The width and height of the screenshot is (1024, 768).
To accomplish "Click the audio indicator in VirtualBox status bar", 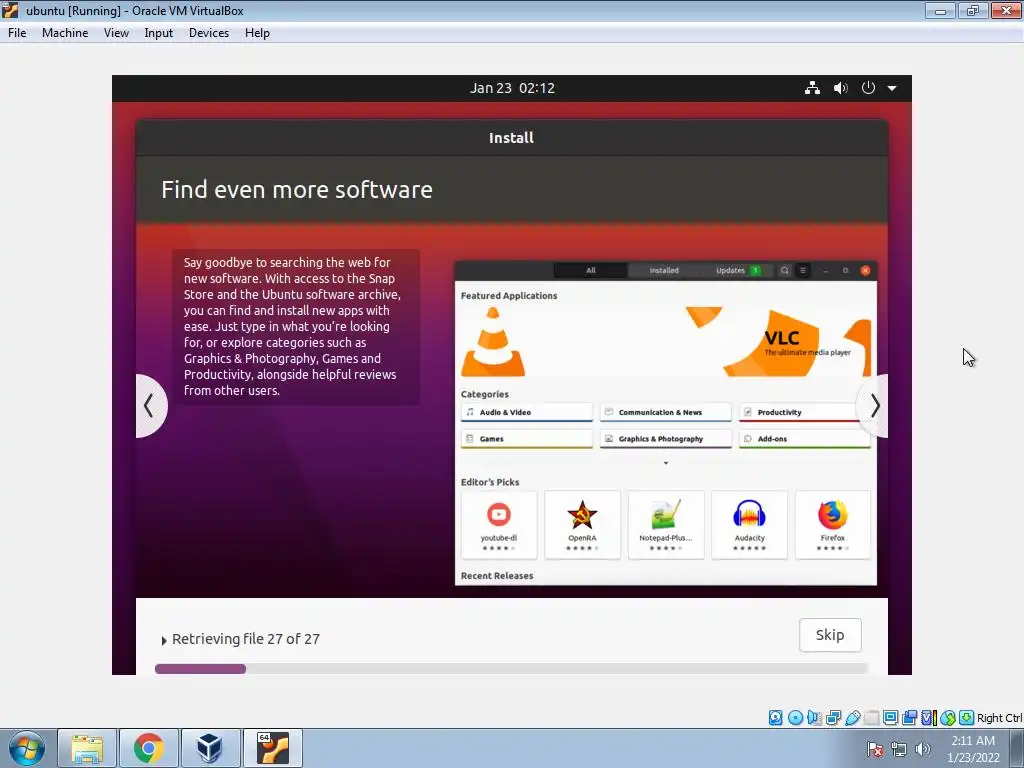I will pyautogui.click(x=814, y=718).
